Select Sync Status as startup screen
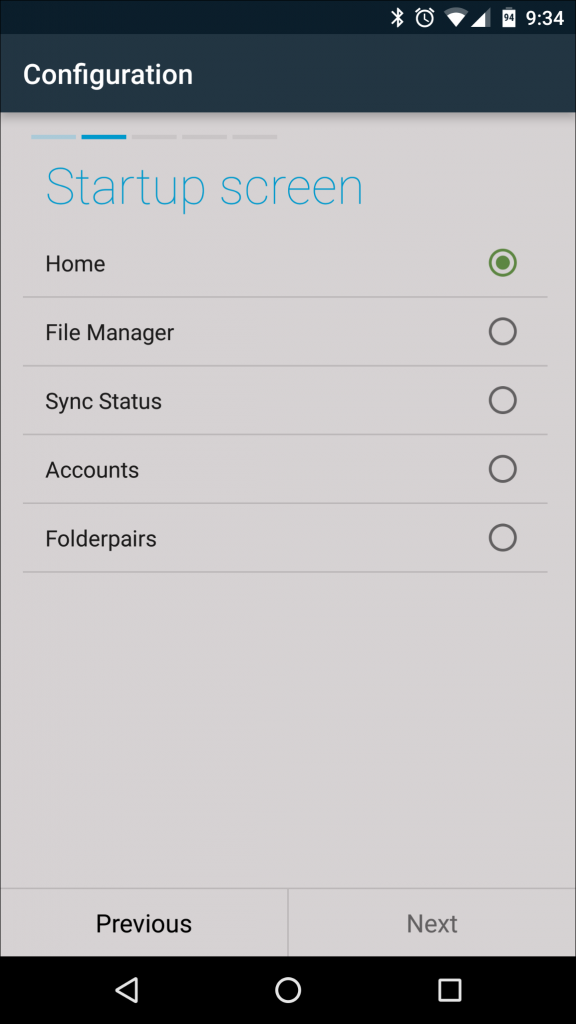The width and height of the screenshot is (576, 1024). 503,400
